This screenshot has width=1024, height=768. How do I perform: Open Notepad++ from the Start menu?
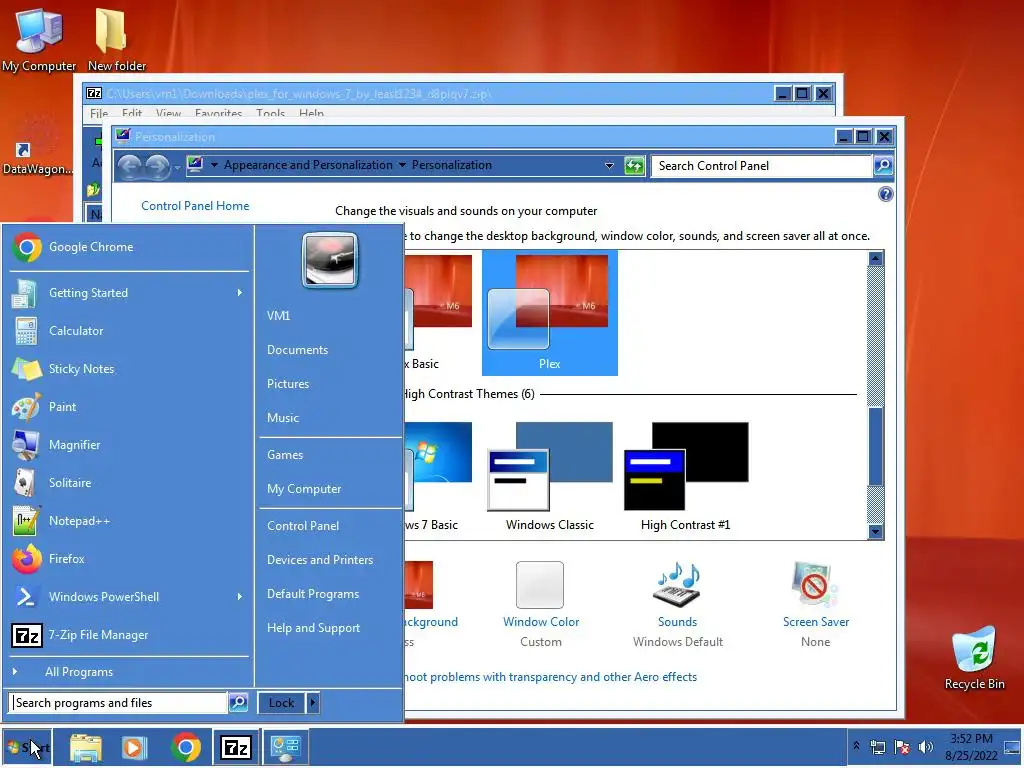click(x=128, y=521)
